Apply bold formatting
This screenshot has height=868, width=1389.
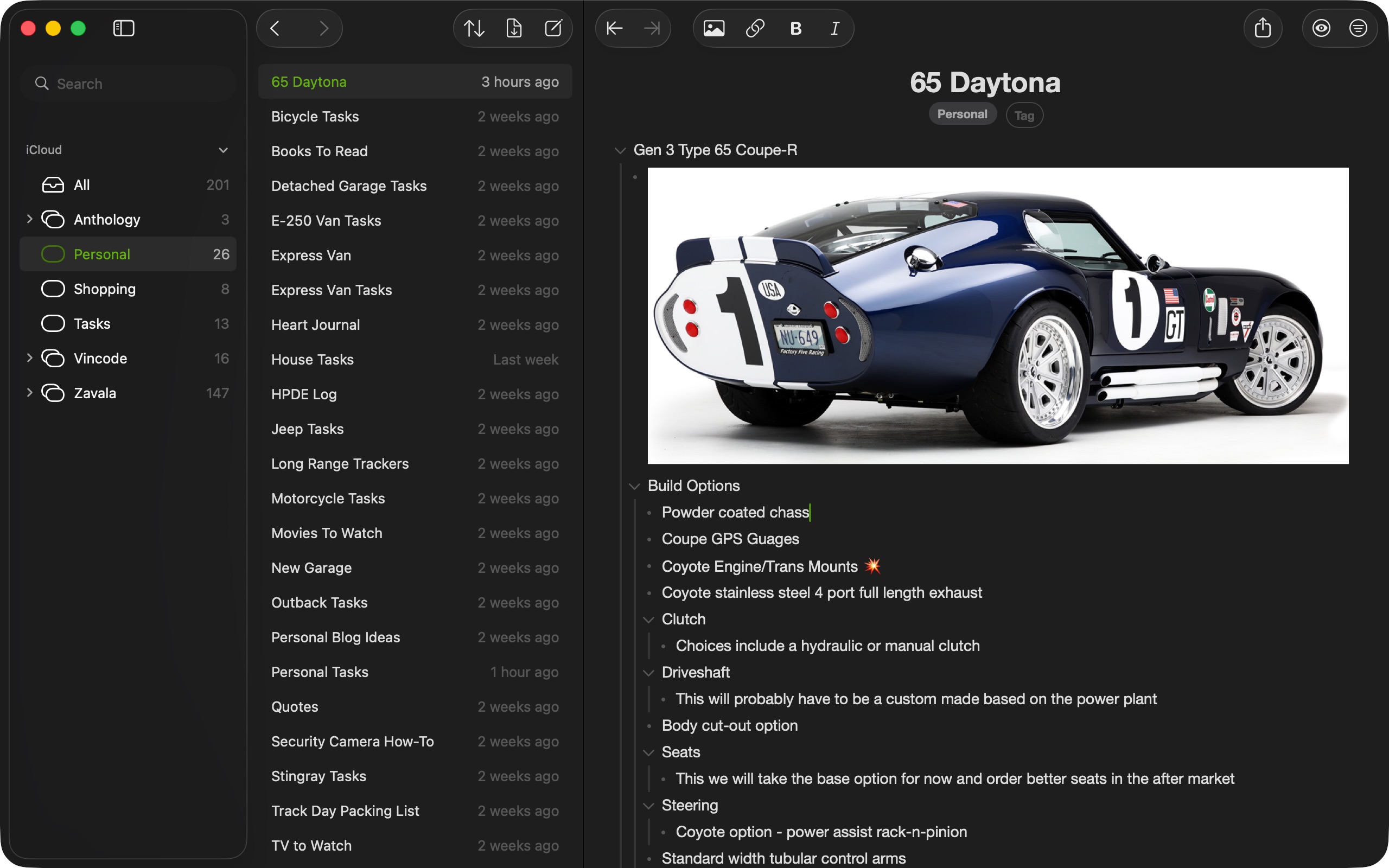[x=795, y=28]
